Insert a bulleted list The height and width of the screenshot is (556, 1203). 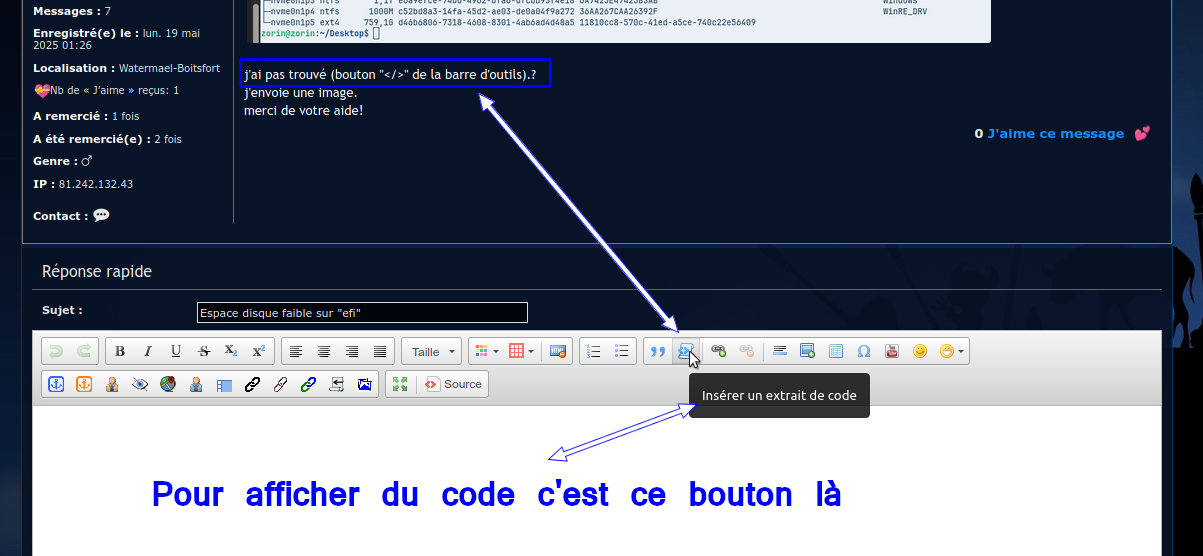tap(622, 352)
